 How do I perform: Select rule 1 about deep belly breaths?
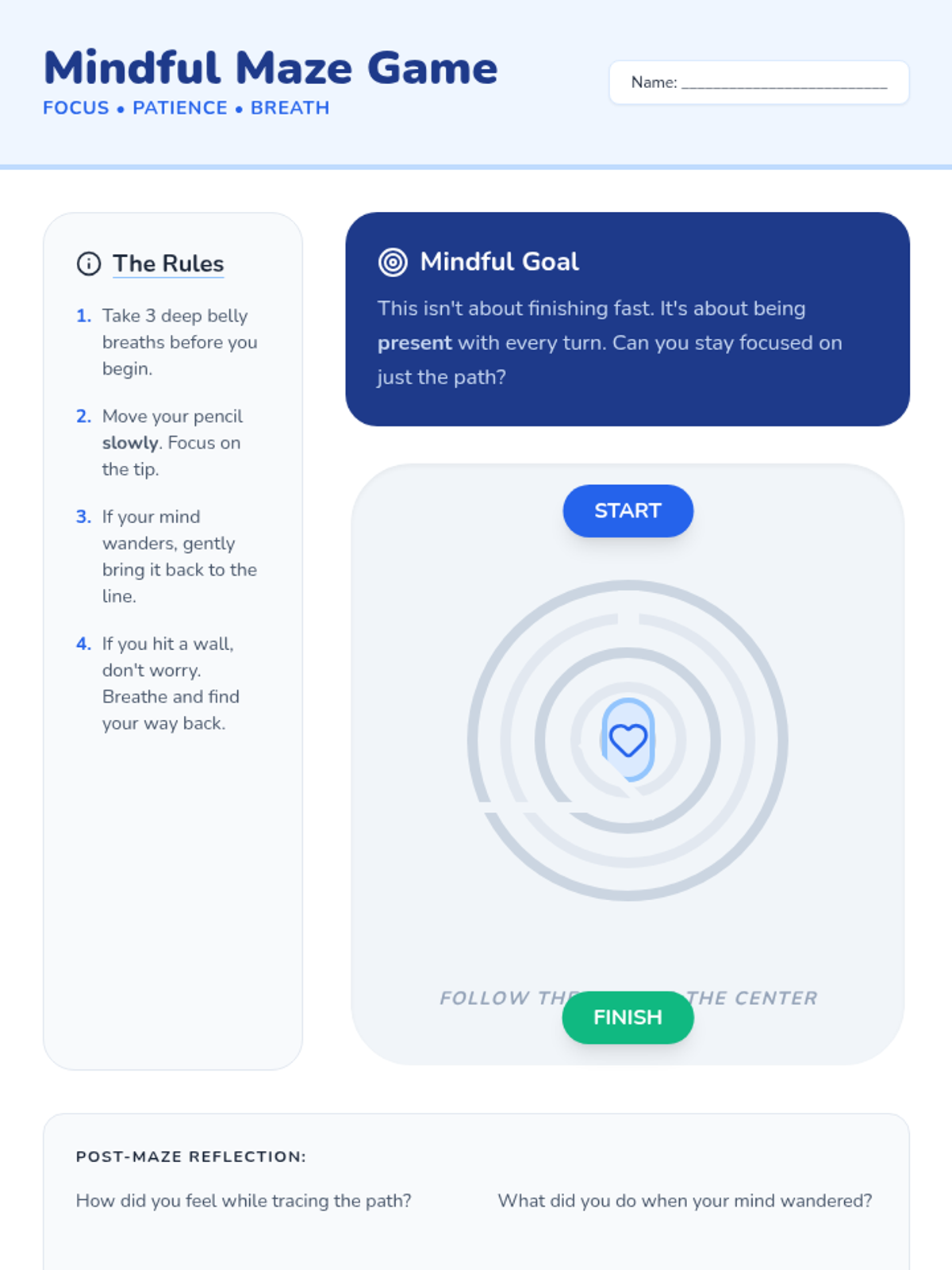[168, 342]
